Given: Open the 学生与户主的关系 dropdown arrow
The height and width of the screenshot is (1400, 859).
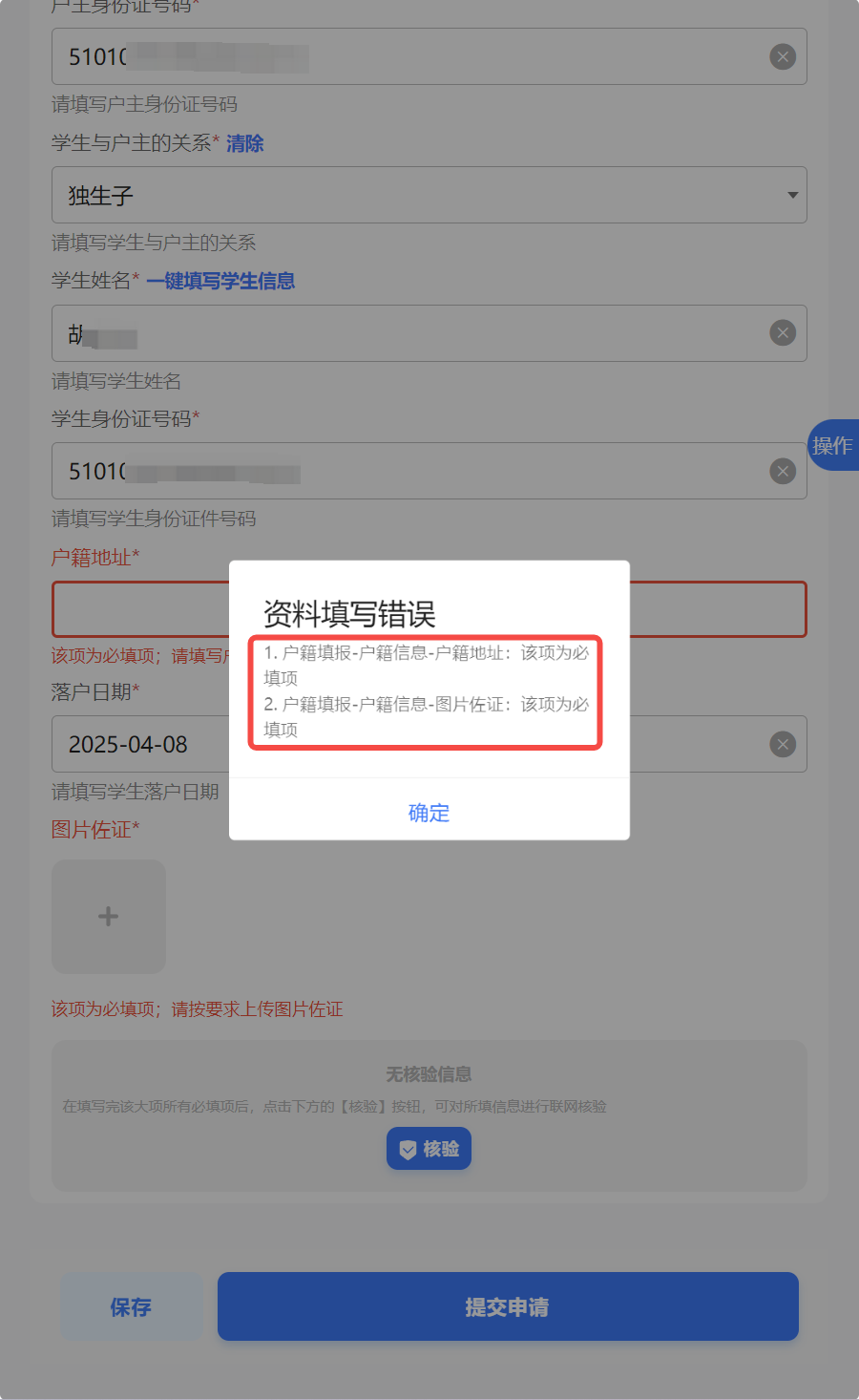Looking at the screenshot, I should pyautogui.click(x=792, y=195).
